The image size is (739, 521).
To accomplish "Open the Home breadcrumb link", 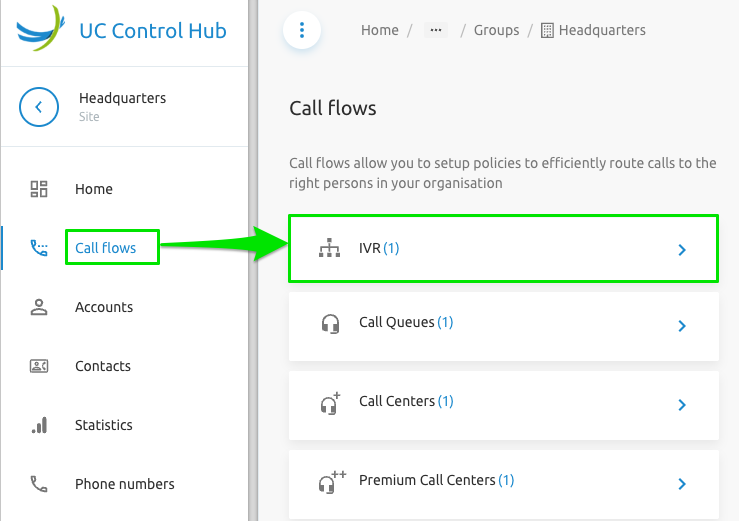I will (380, 30).
